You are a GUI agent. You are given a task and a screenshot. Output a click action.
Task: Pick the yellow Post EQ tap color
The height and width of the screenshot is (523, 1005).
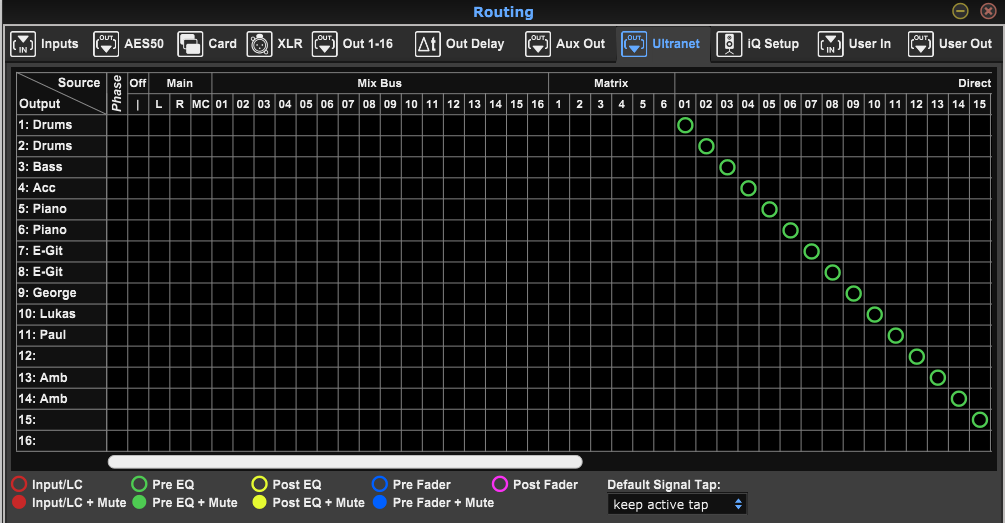tap(259, 485)
